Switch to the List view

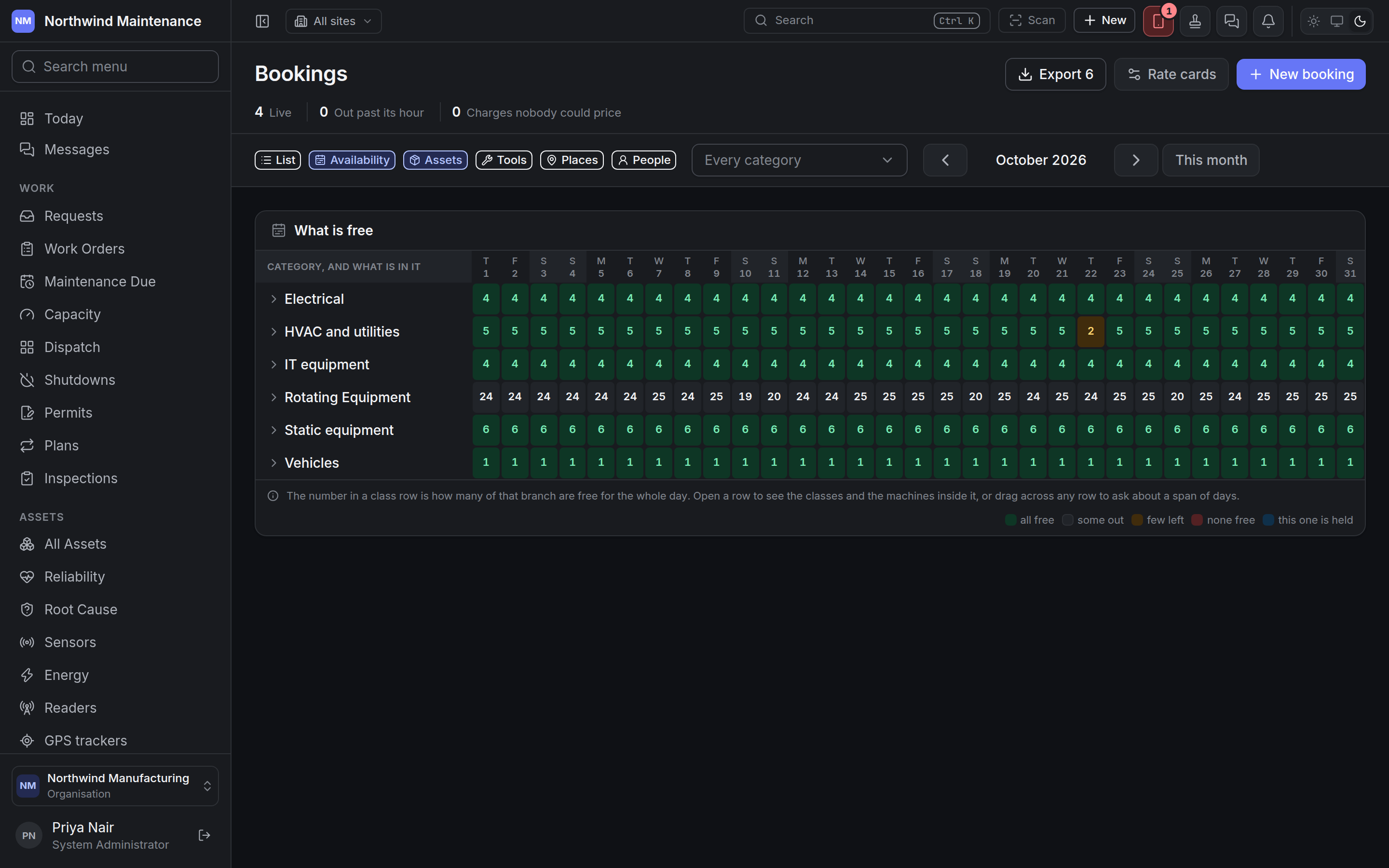(x=278, y=160)
